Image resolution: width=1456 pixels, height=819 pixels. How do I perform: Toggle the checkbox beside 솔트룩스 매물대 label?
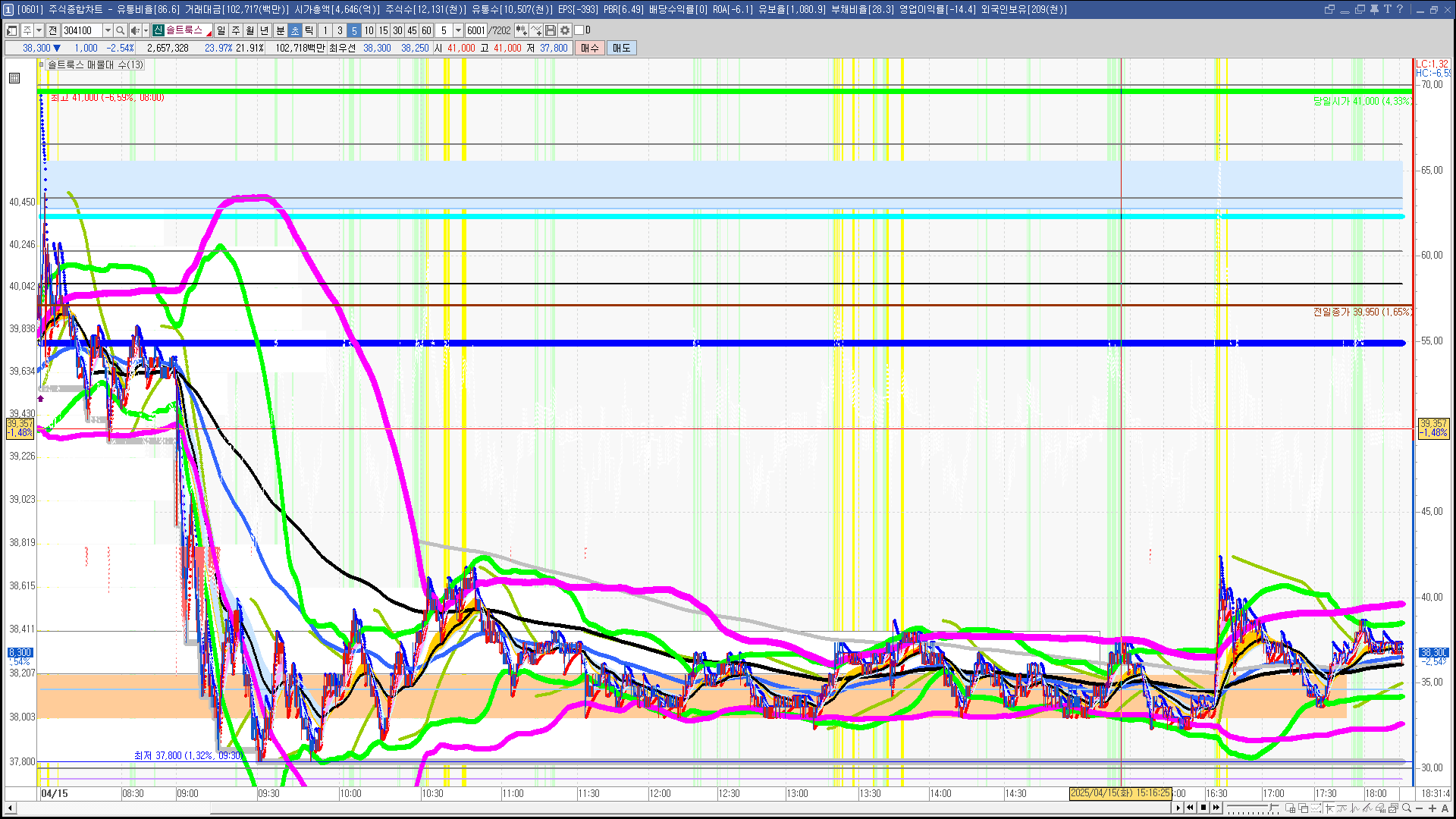tap(42, 64)
